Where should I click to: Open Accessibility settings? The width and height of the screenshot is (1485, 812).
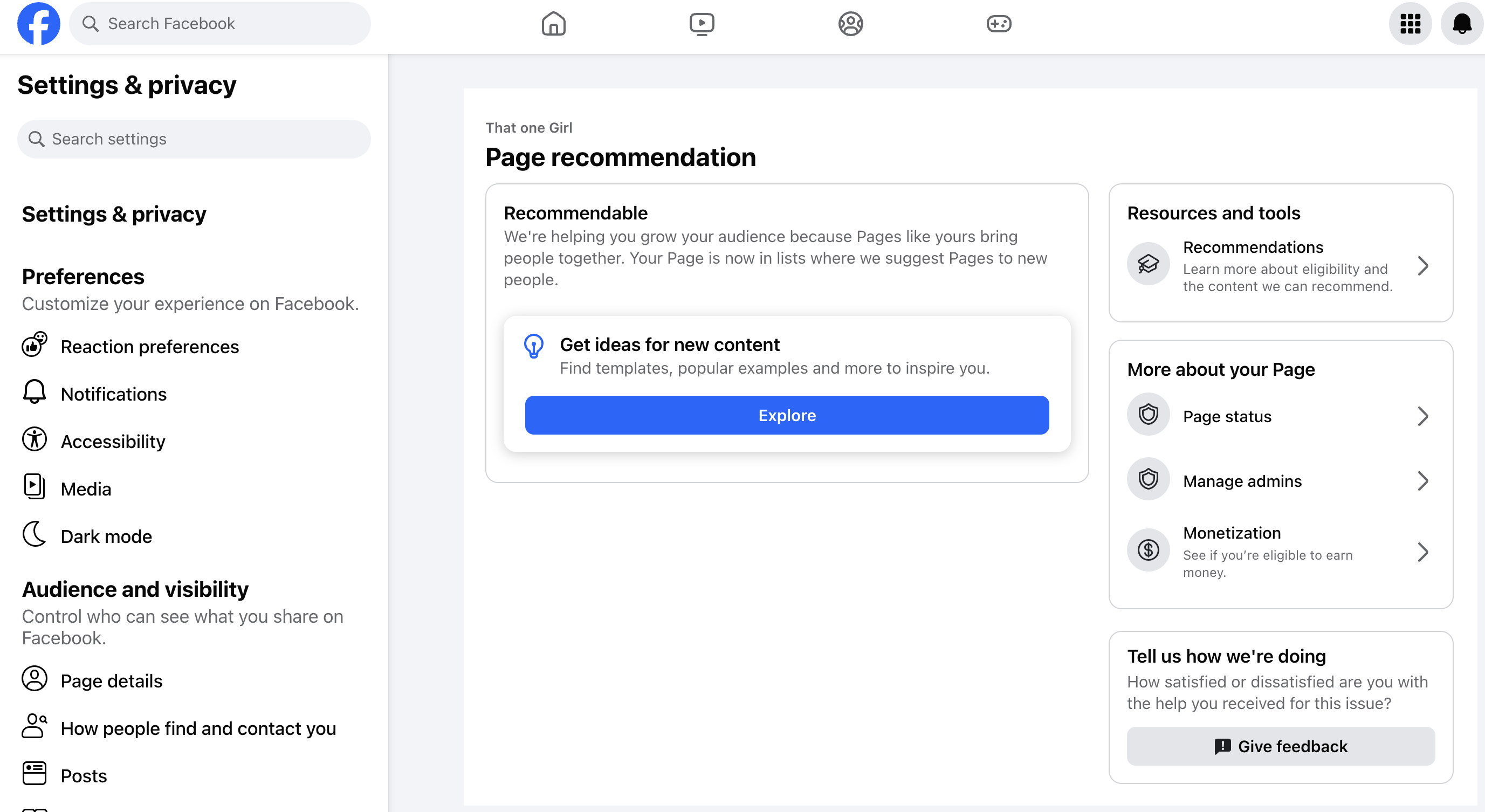tap(194, 442)
